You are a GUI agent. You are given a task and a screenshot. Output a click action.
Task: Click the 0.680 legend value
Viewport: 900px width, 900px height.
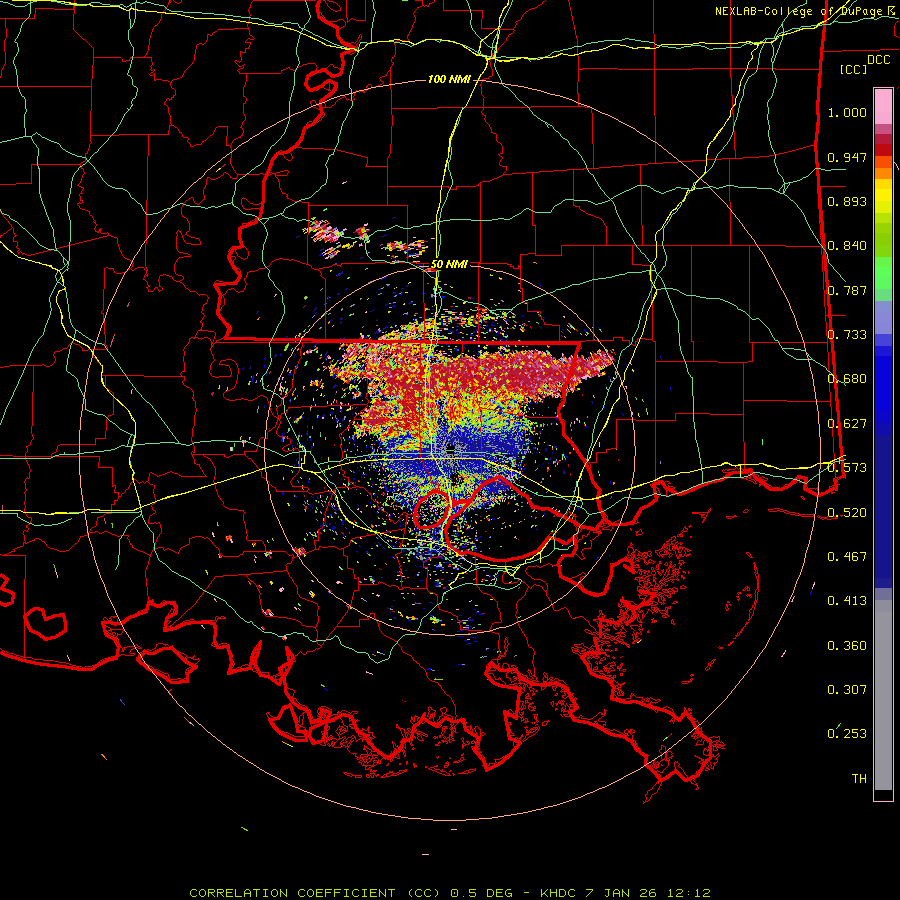847,379
